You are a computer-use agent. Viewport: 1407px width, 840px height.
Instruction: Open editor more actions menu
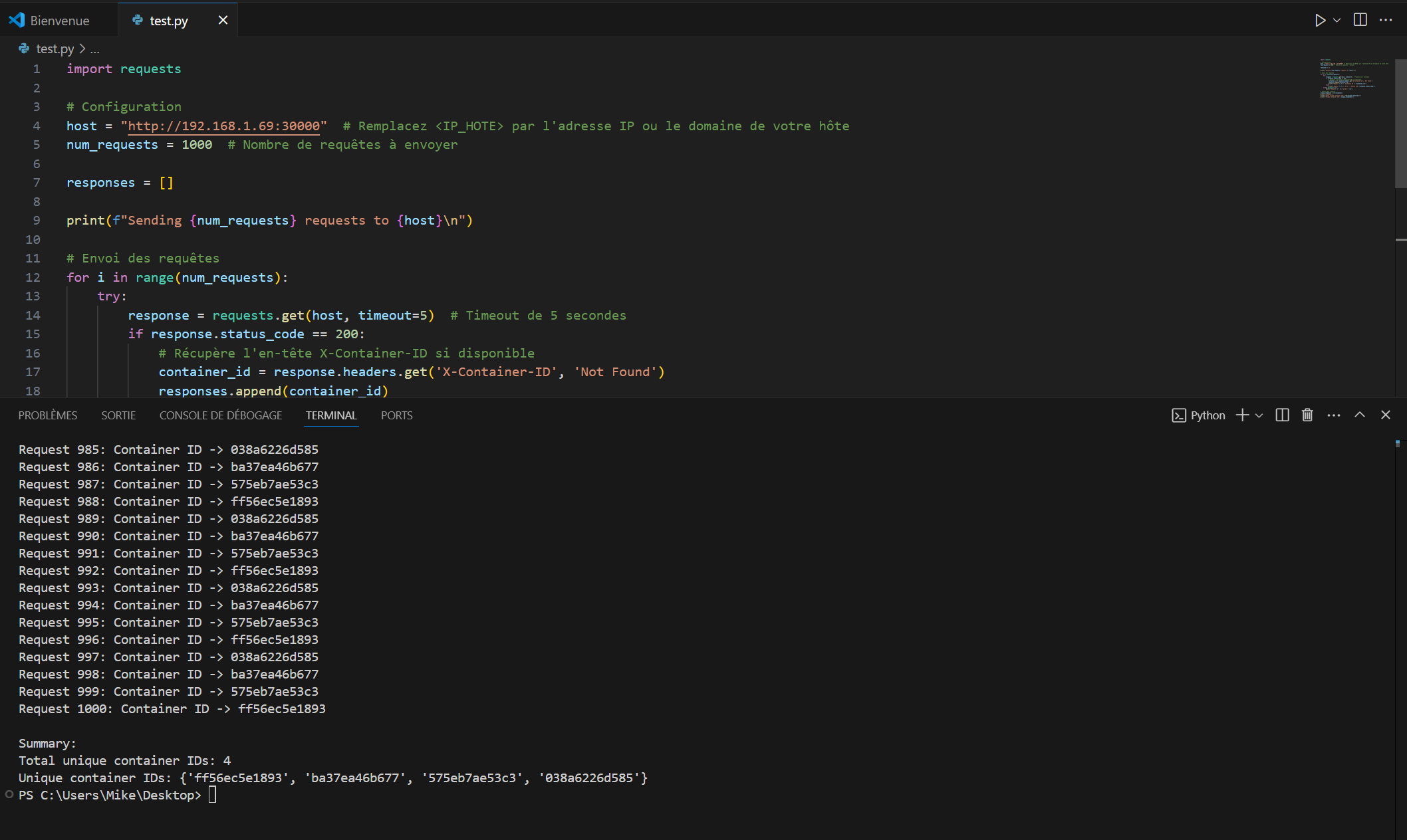click(x=1386, y=20)
